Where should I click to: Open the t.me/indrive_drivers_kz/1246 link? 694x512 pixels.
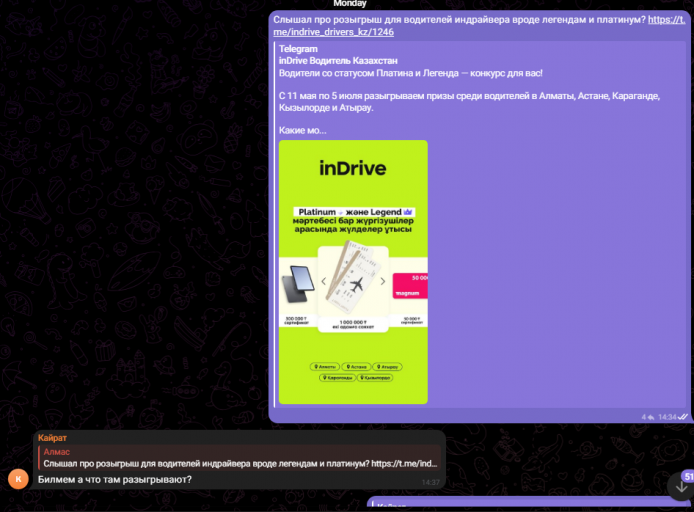pyautogui.click(x=333, y=32)
